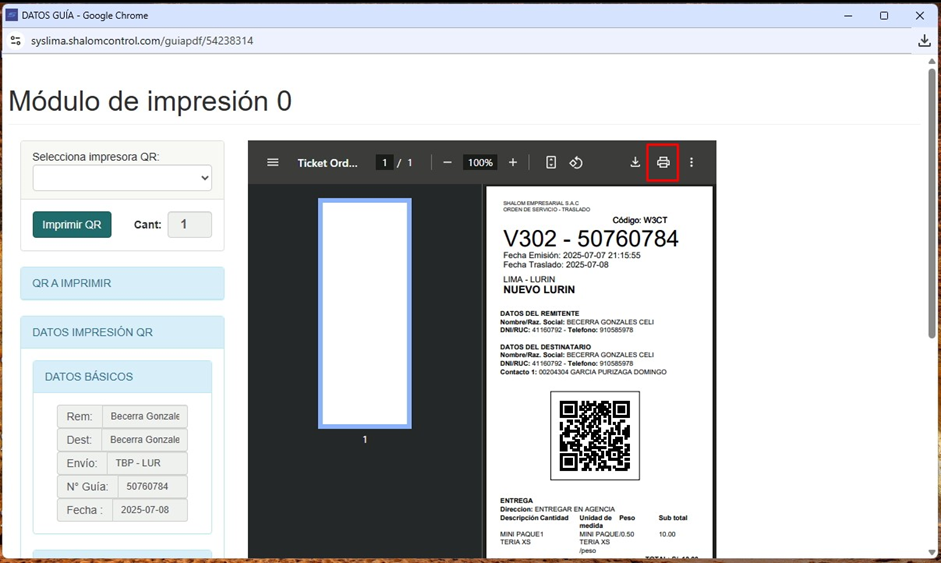Screen dimensions: 941x563
Task: Expand the QR A IMPRIMIR panel
Action: 122,283
